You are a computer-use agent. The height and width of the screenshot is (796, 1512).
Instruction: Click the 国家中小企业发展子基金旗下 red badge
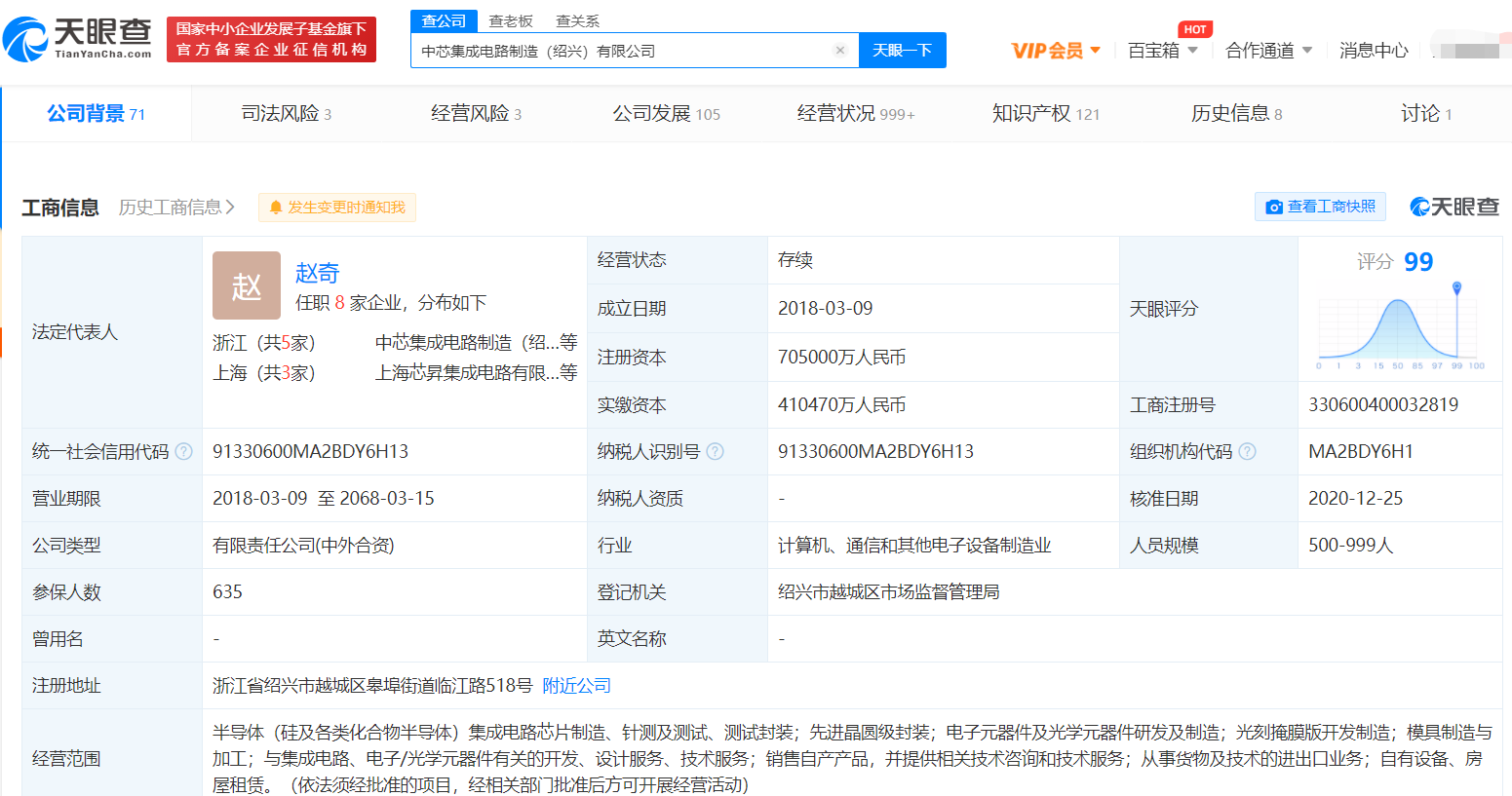pyautogui.click(x=271, y=39)
